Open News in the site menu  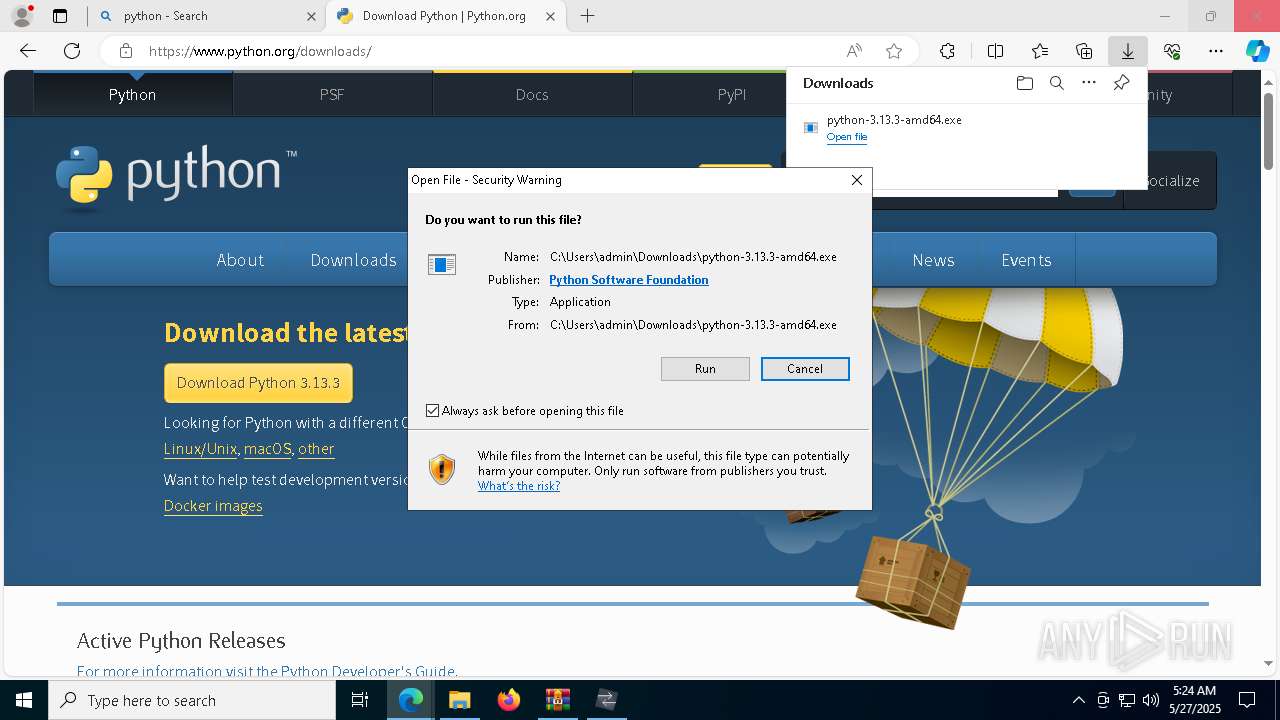933,260
